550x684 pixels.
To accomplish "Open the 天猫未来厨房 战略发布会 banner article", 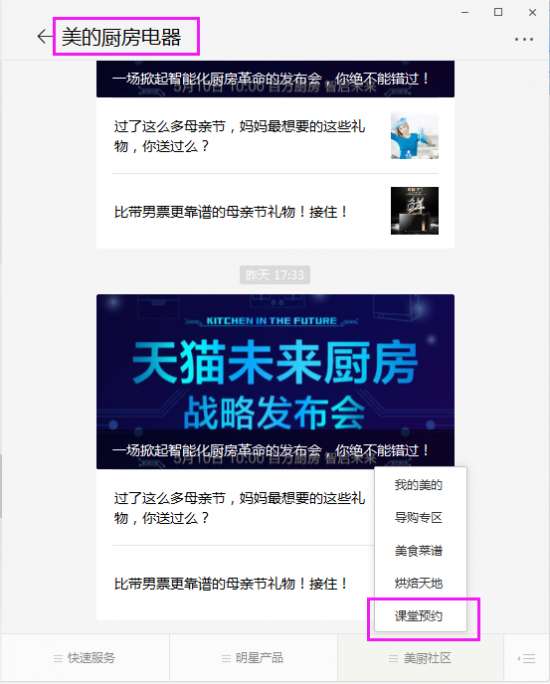I will pos(275,381).
